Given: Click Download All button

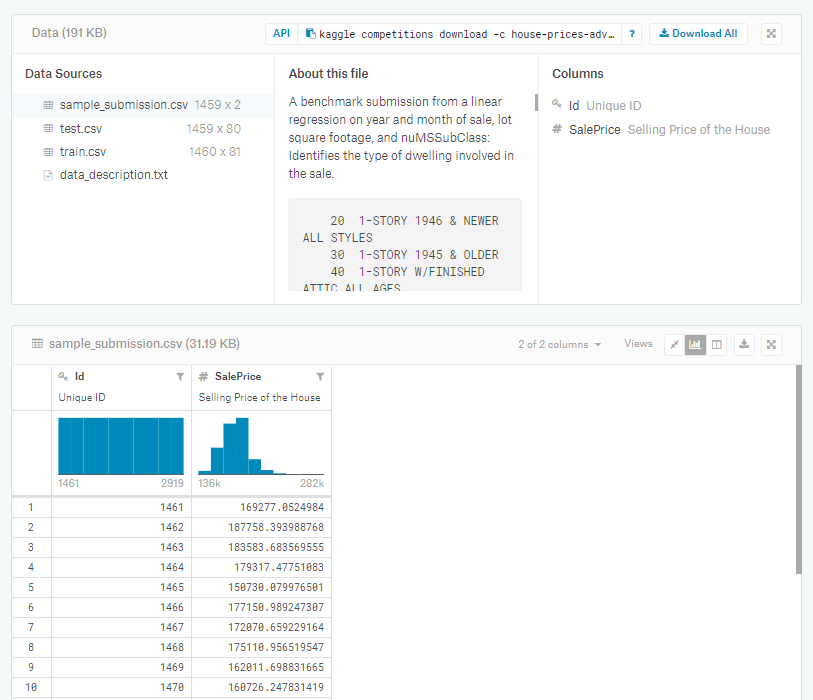Looking at the screenshot, I should [x=698, y=34].
